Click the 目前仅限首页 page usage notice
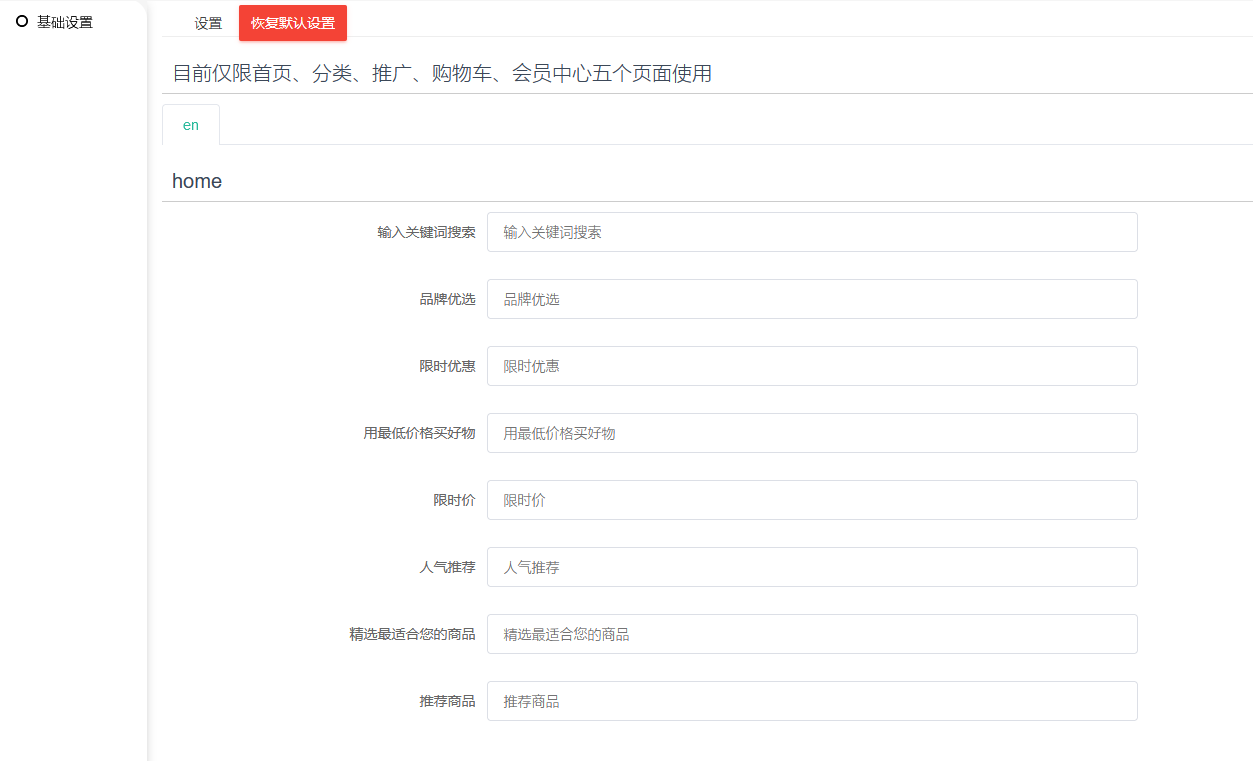 (442, 73)
